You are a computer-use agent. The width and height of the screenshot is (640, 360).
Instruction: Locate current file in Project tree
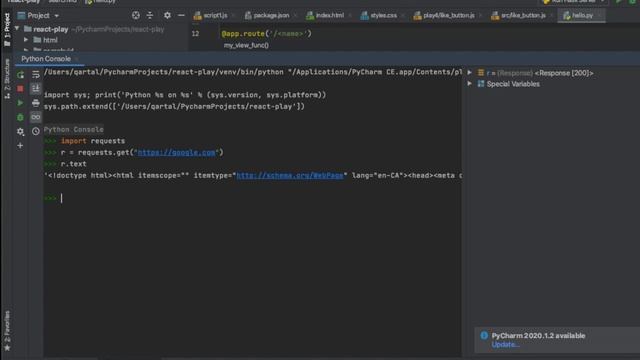click(x=136, y=16)
